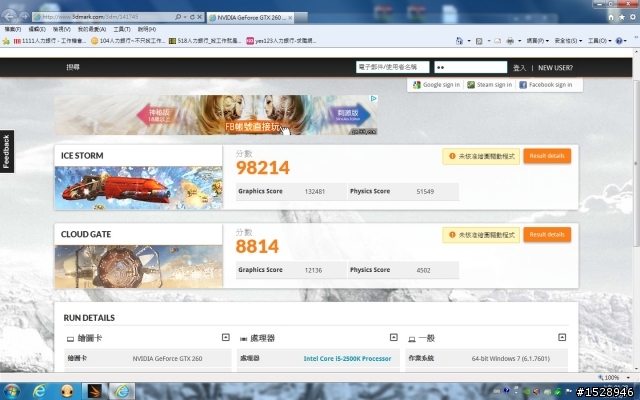Open the 工具(T) menu in menu bar
This screenshot has width=640, height=400.
[x=122, y=29]
